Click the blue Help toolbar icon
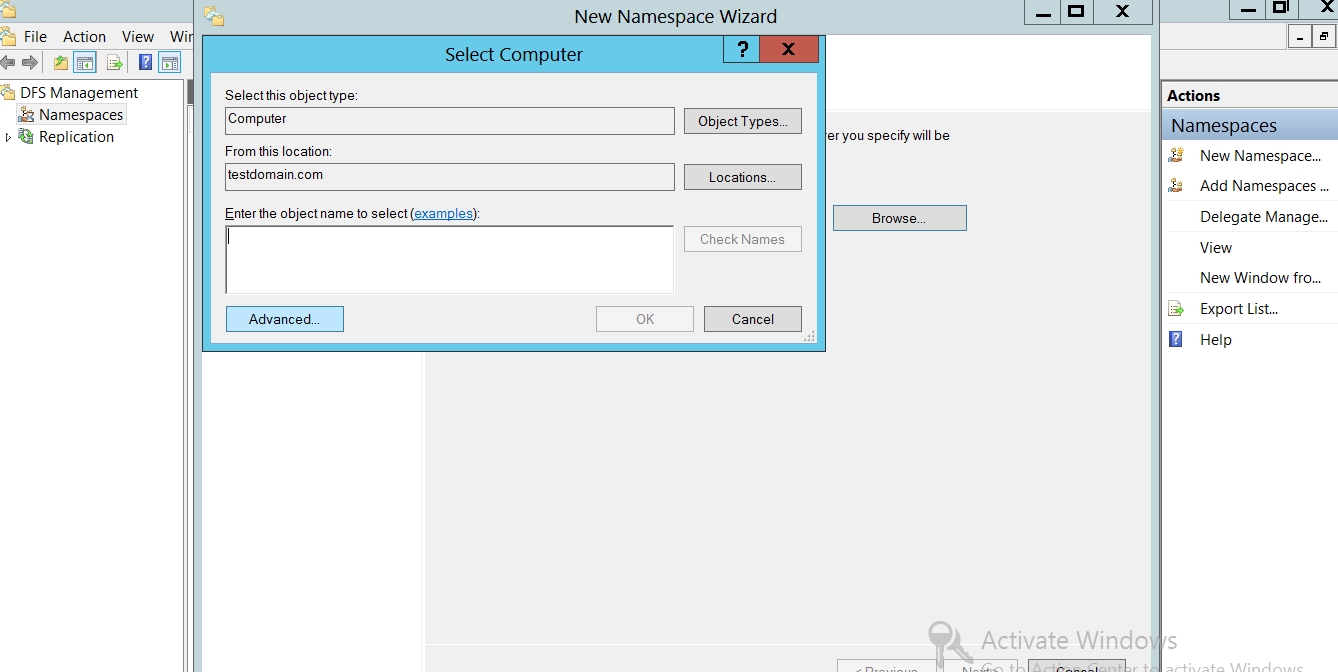The image size is (1338, 672). point(145,63)
